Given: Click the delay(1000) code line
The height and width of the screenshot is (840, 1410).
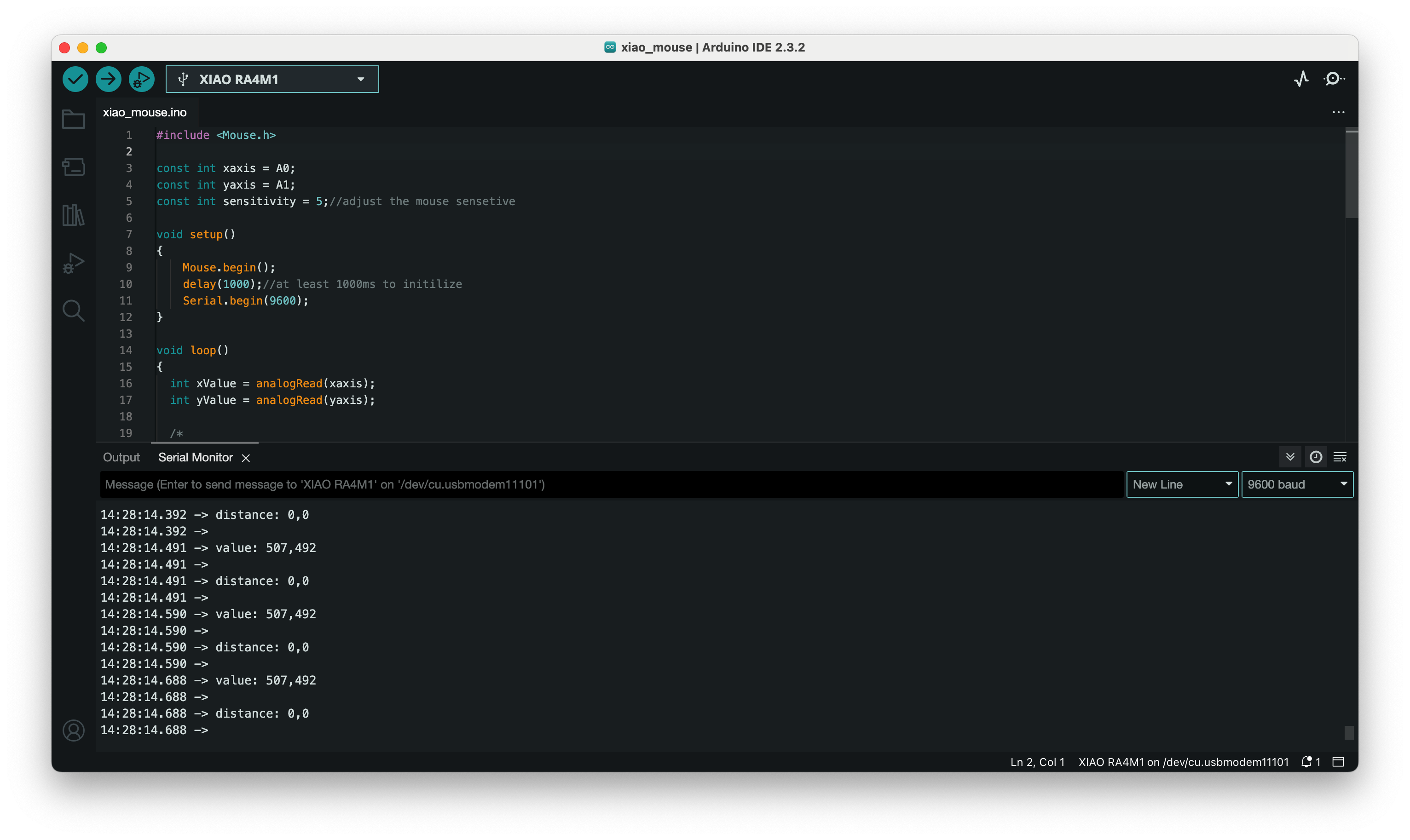Looking at the screenshot, I should pyautogui.click(x=322, y=283).
